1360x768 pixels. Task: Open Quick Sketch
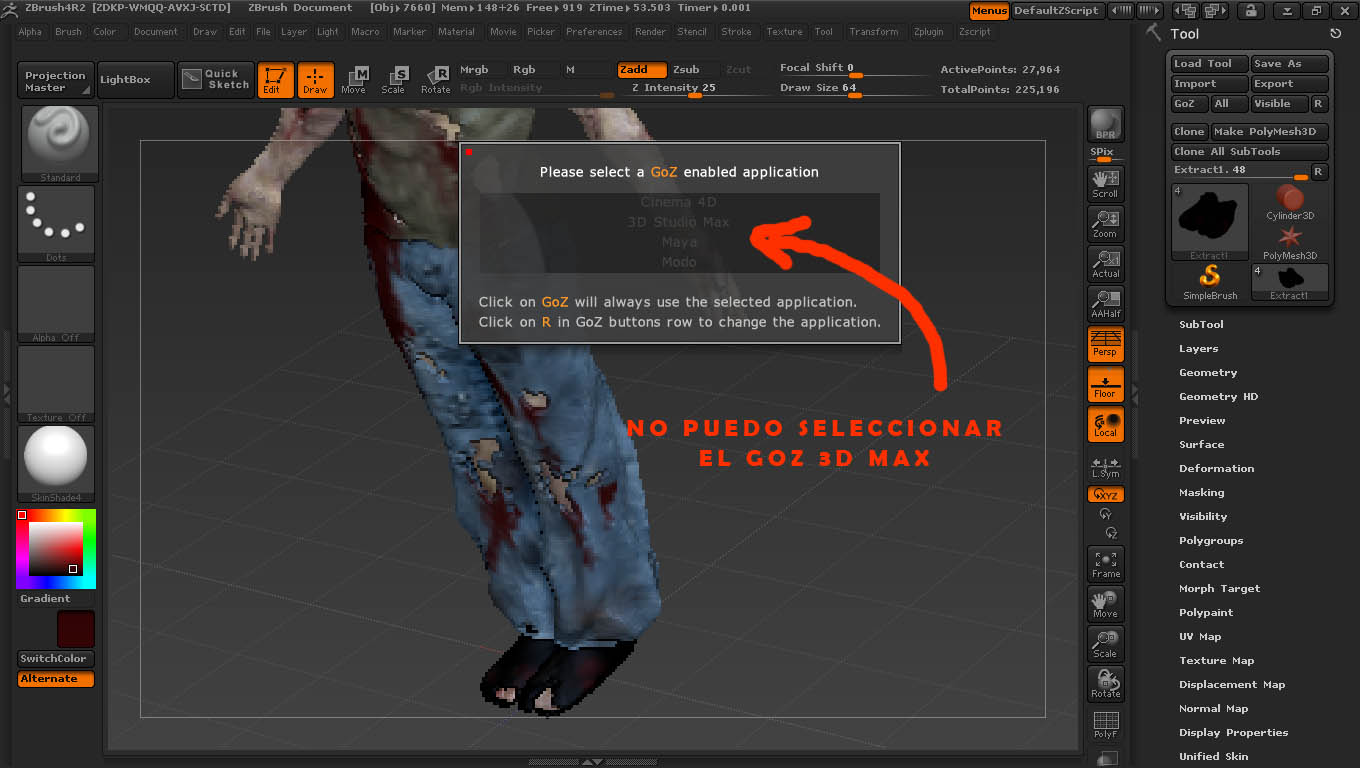[x=215, y=80]
